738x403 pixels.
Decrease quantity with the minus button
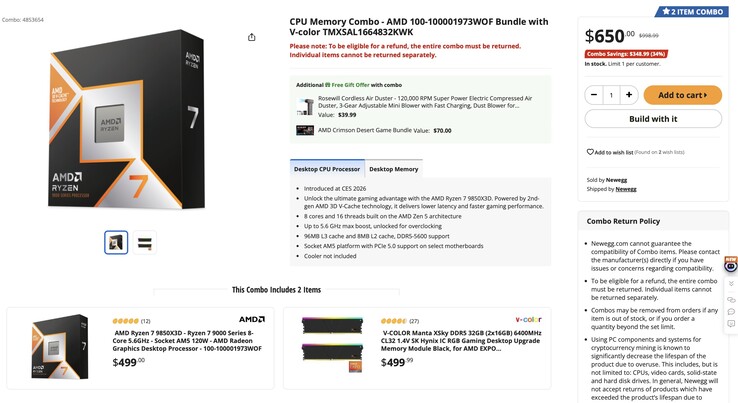[593, 95]
